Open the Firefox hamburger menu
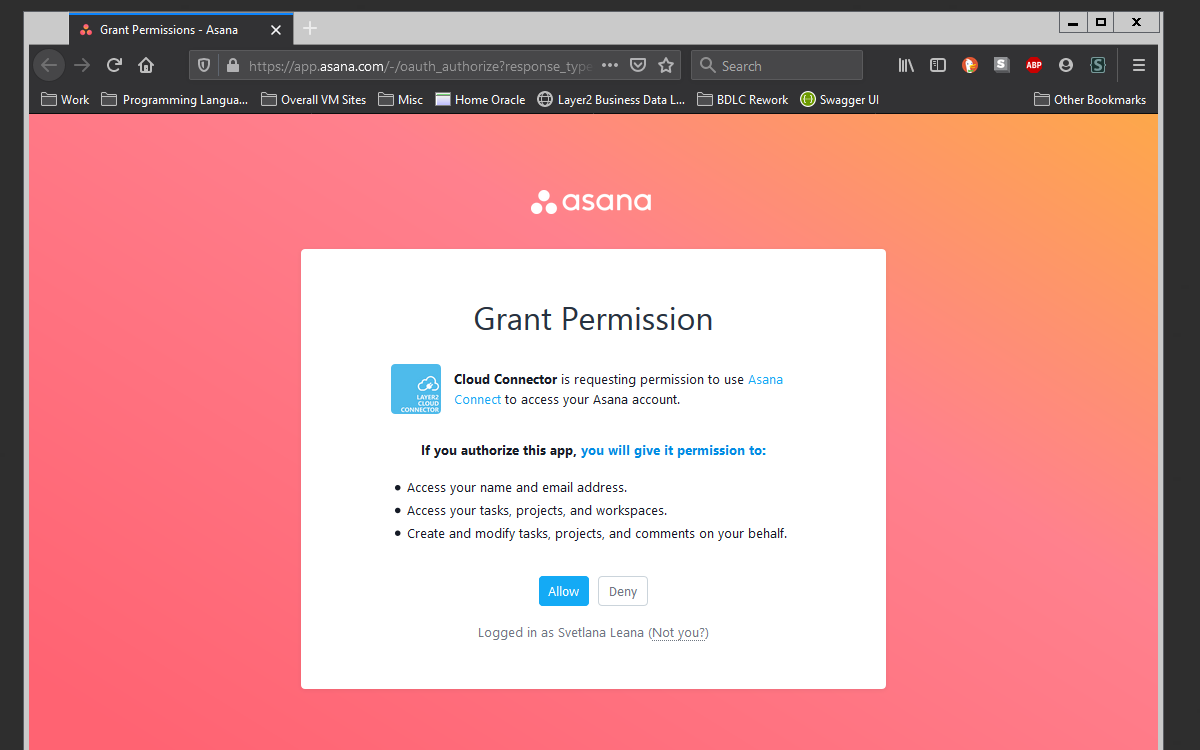This screenshot has width=1200, height=750. click(1138, 66)
